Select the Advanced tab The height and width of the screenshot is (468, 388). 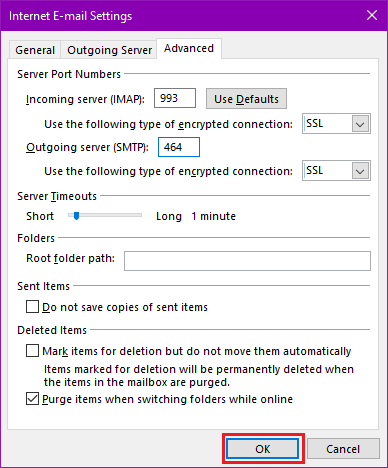(189, 49)
